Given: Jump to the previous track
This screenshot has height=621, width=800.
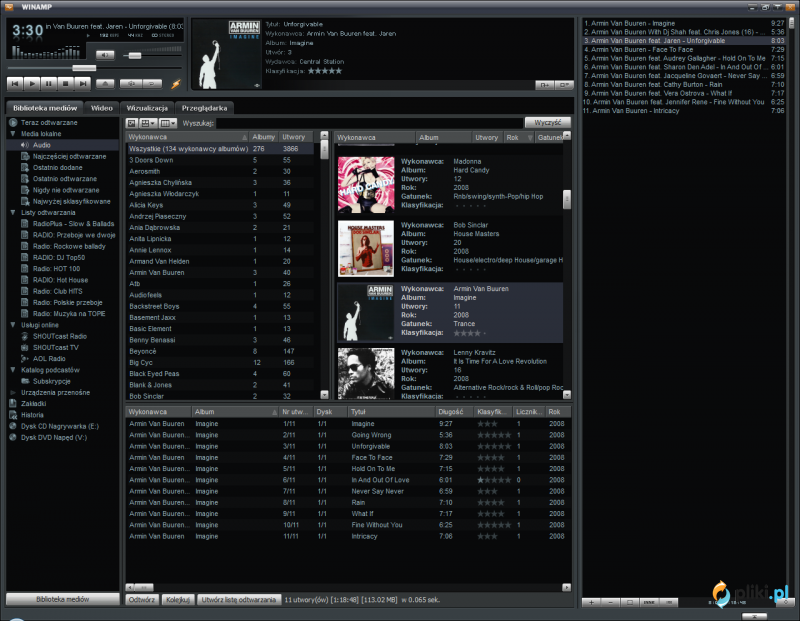Looking at the screenshot, I should point(15,83).
